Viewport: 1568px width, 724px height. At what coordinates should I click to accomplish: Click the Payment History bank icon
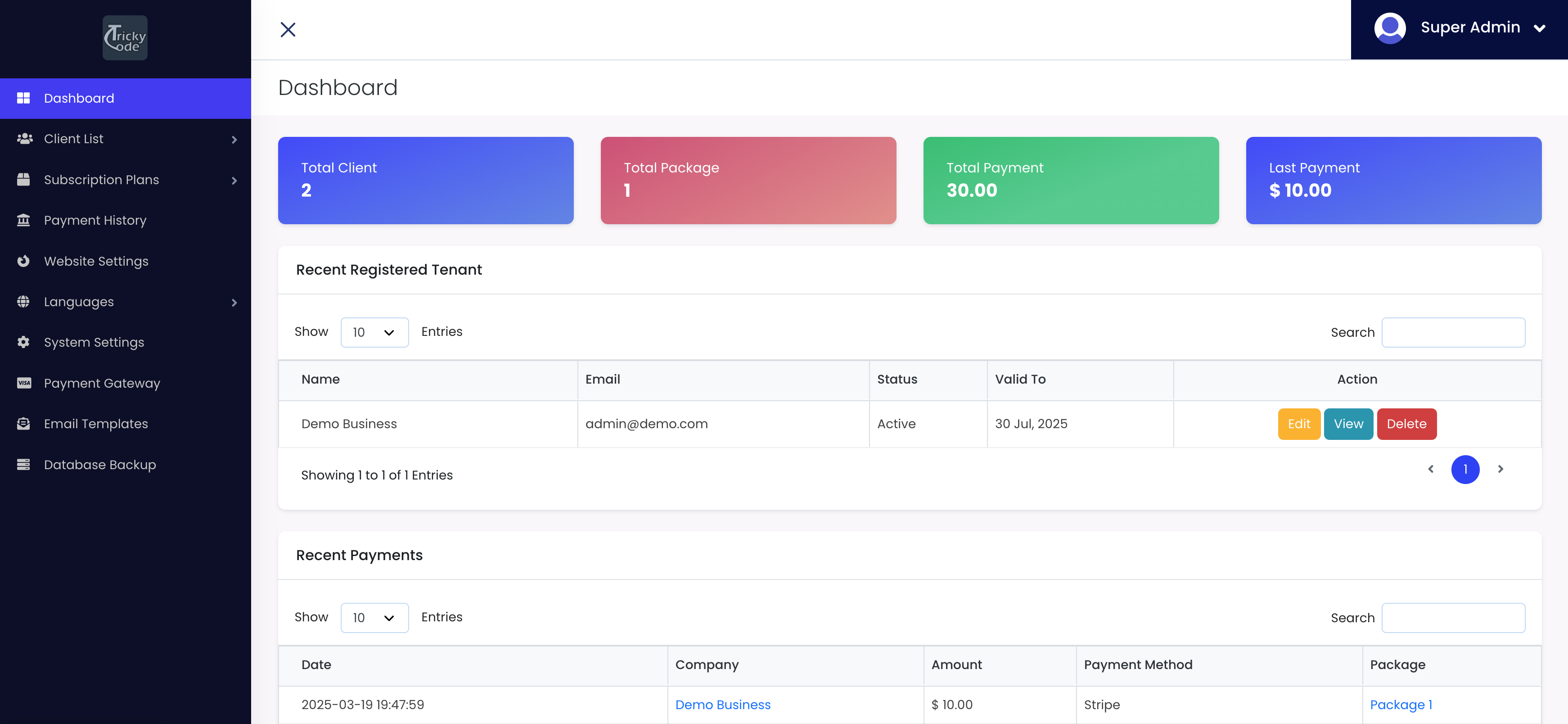tap(23, 220)
